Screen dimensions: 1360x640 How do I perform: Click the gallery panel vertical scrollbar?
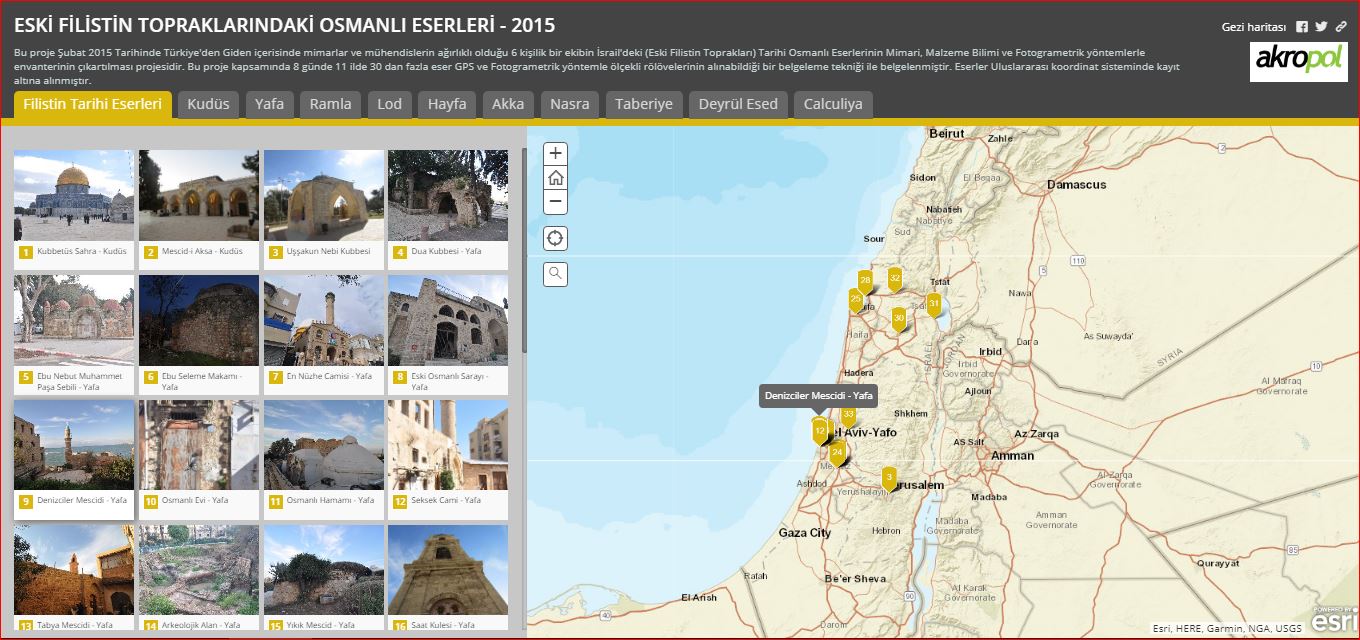click(x=523, y=250)
